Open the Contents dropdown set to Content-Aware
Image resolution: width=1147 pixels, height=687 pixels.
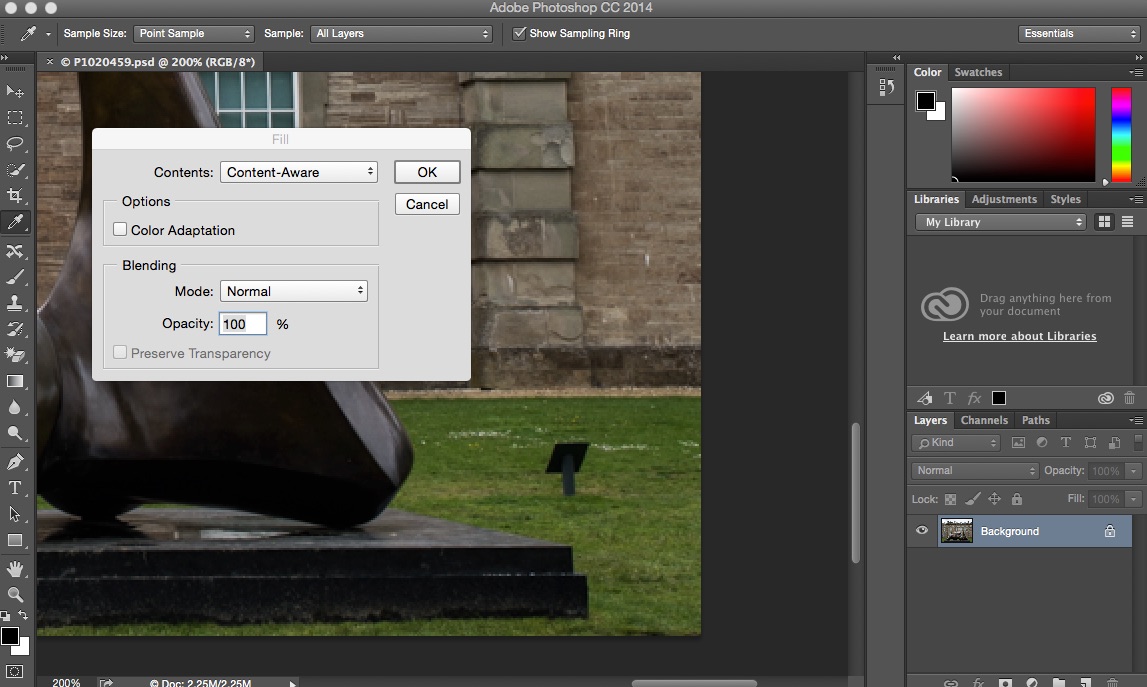click(299, 172)
